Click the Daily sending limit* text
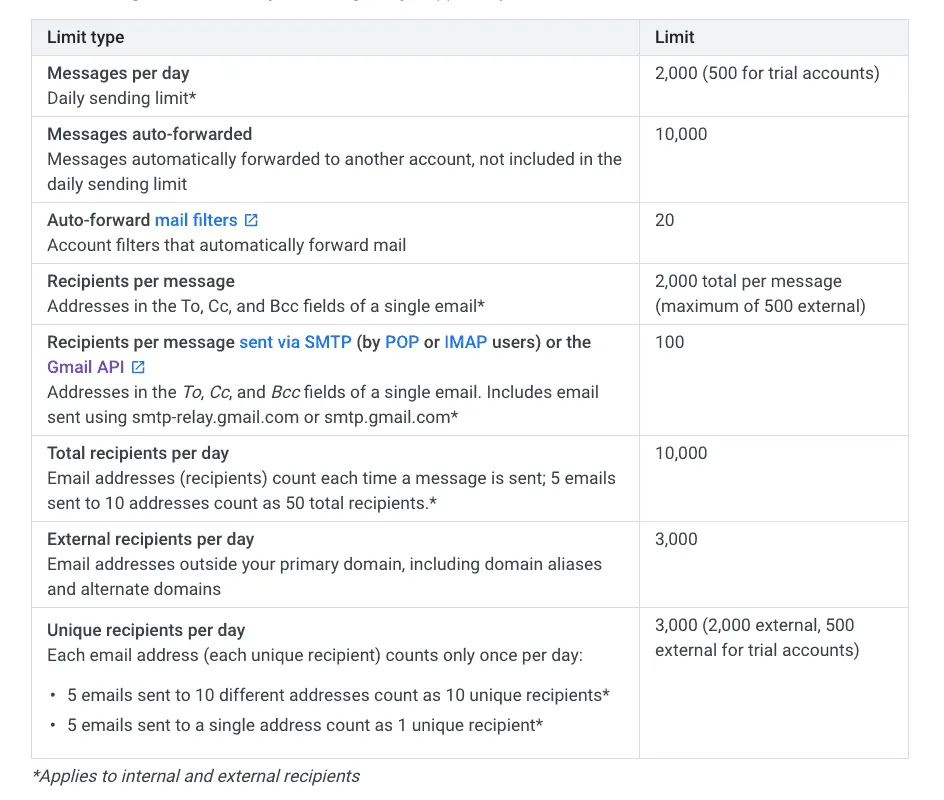This screenshot has height=800, width=944. [x=122, y=98]
